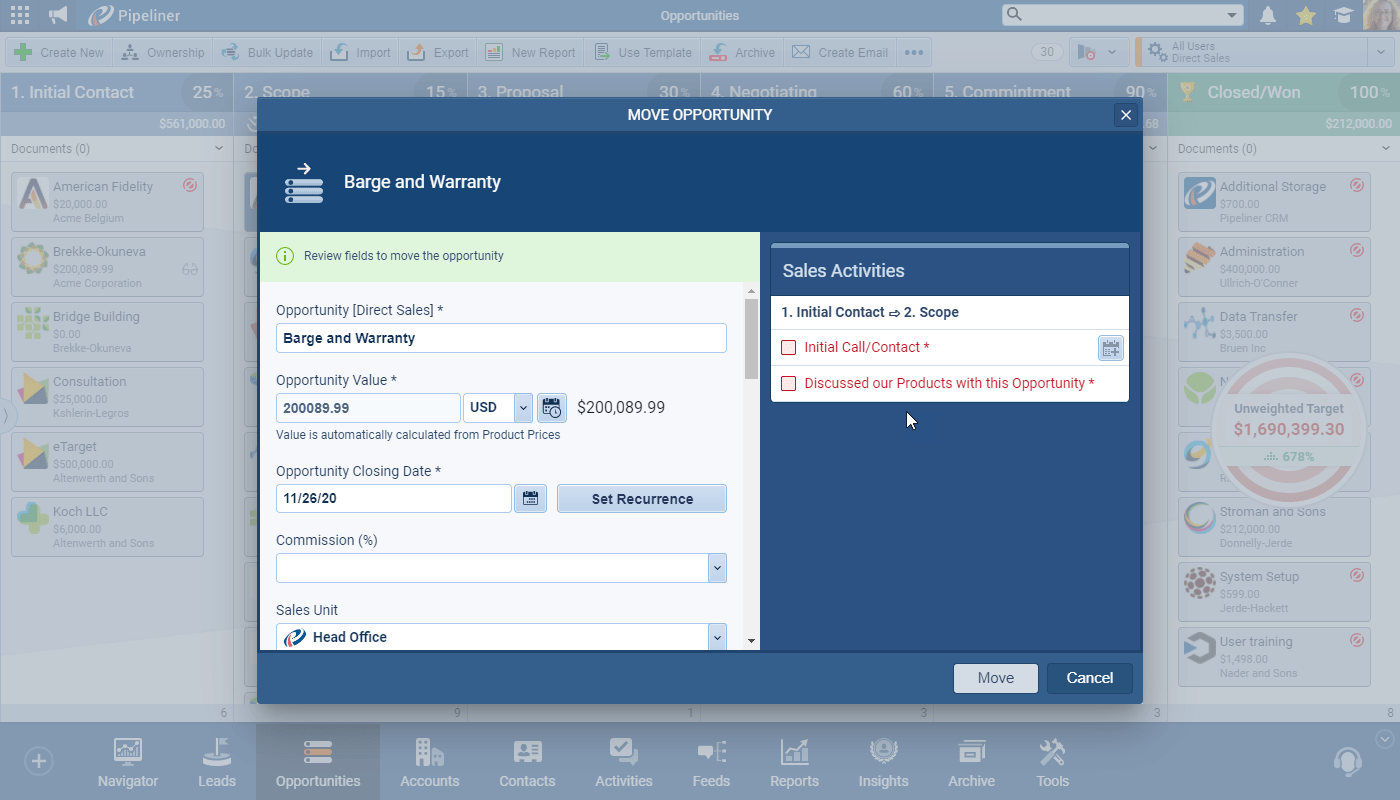Click the form's vertical scrollbar thumb
Image resolution: width=1400 pixels, height=800 pixels.
click(x=751, y=338)
